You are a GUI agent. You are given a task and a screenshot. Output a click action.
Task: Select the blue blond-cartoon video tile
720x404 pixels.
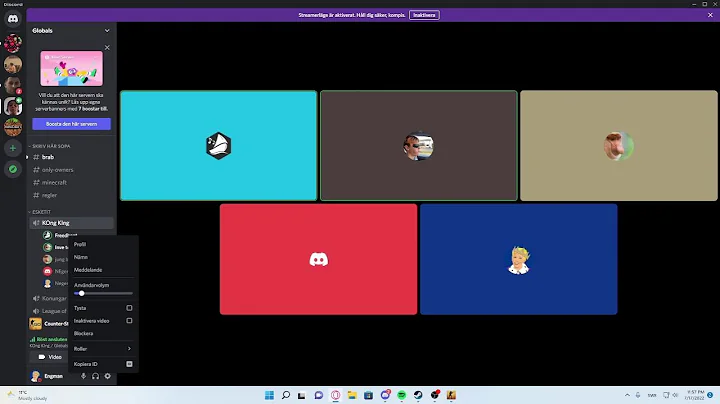pyautogui.click(x=519, y=259)
